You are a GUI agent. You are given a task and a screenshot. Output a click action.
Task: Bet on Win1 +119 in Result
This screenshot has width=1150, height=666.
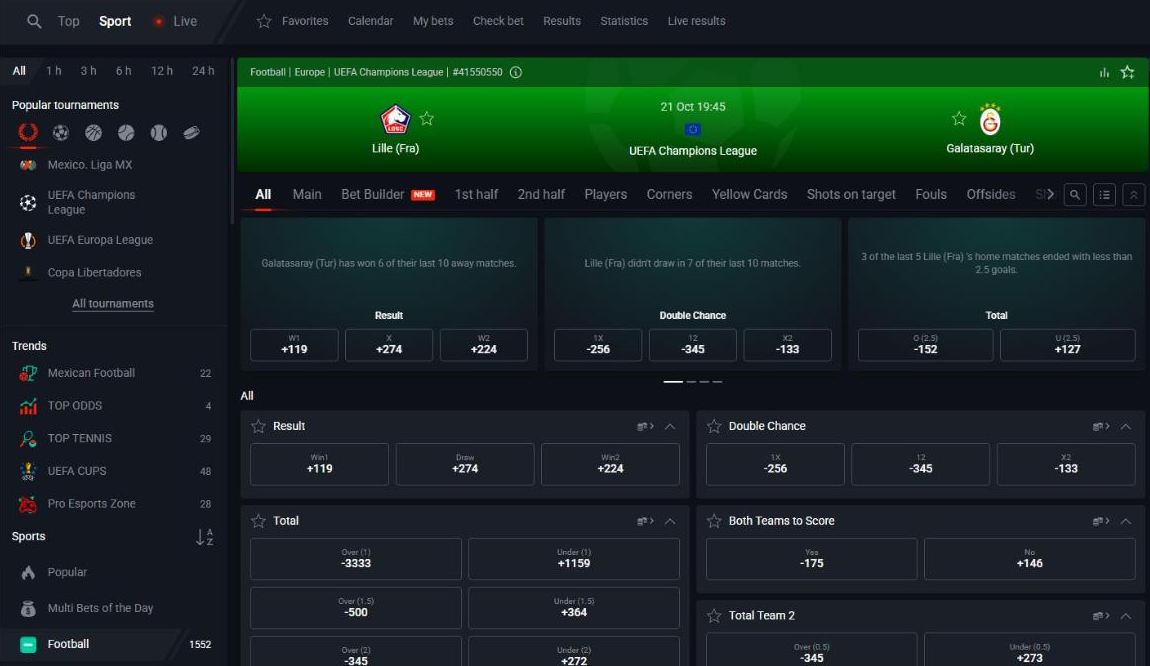click(319, 464)
